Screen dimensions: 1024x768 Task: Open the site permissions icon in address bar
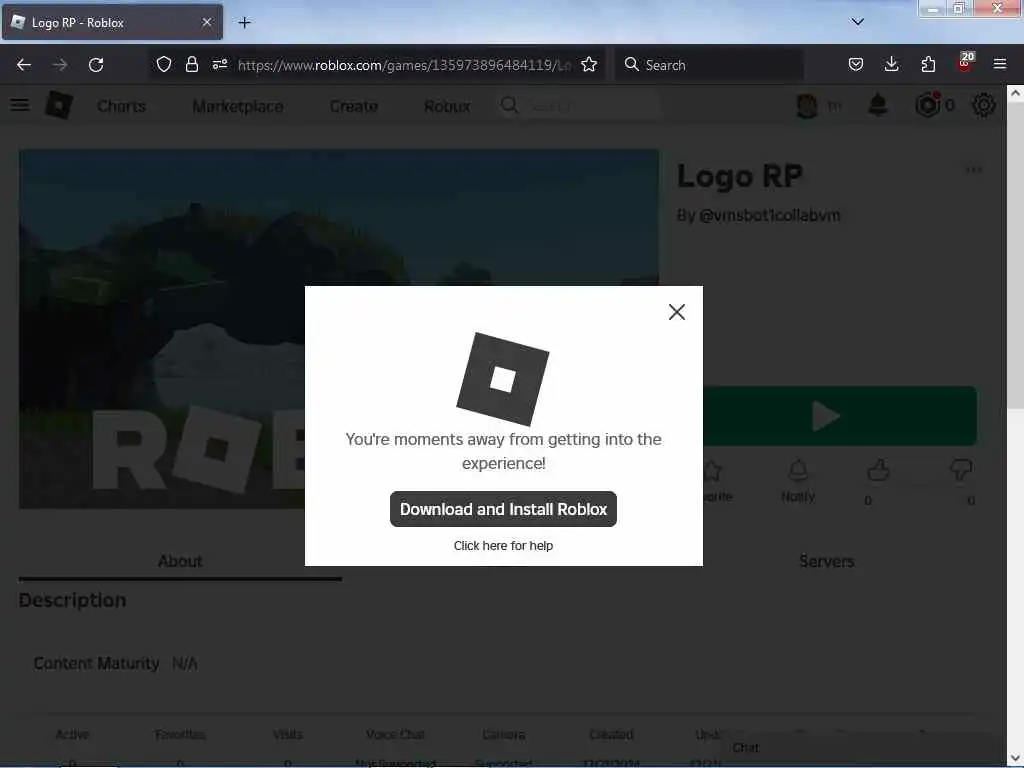(x=219, y=64)
